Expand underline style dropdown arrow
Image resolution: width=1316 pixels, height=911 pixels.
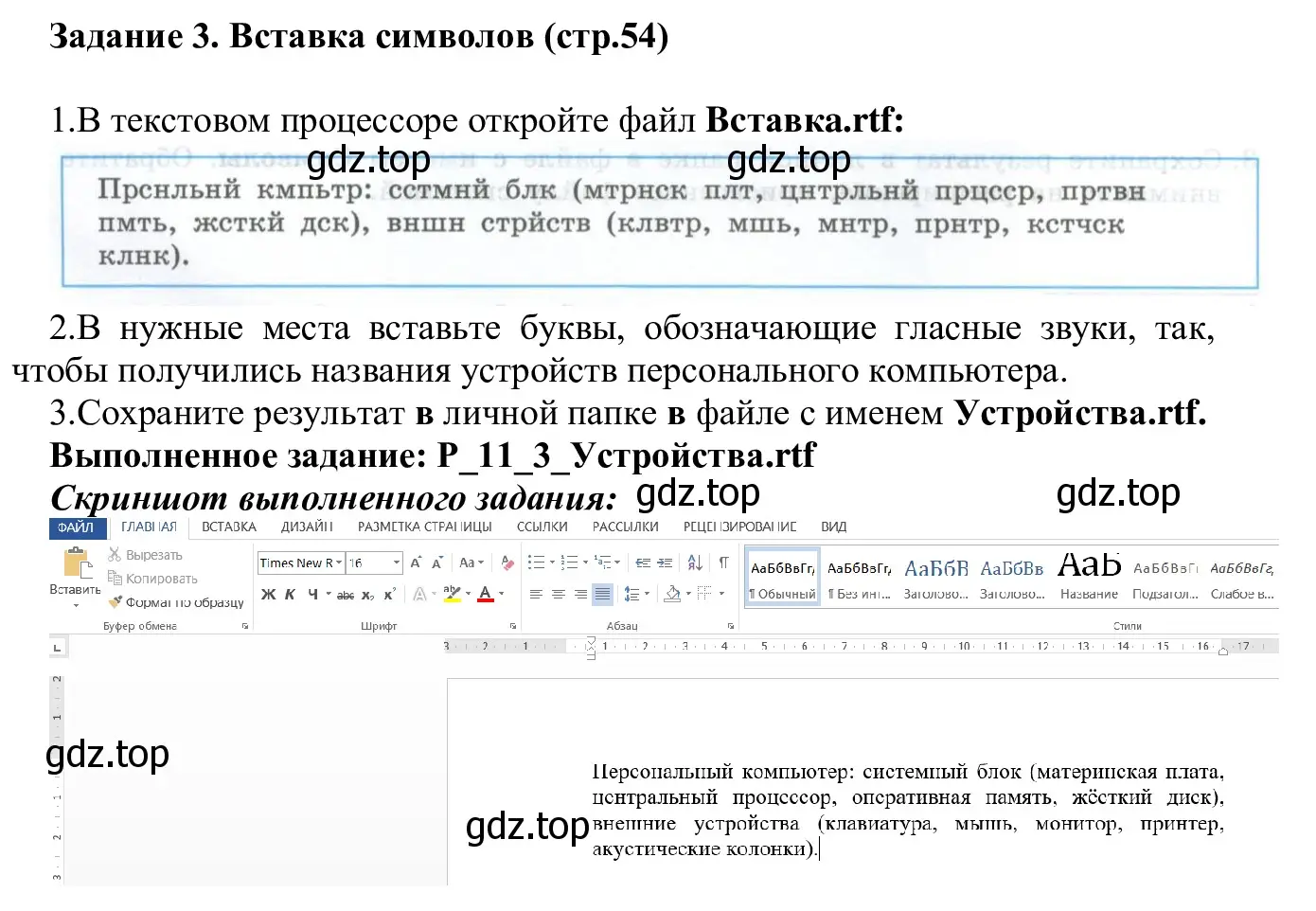pos(329,595)
